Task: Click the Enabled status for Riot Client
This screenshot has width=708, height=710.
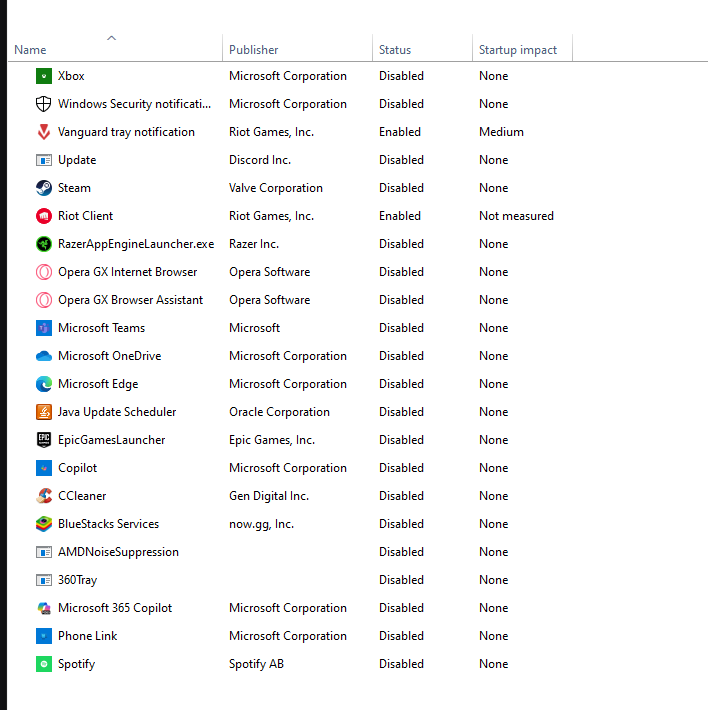Action: [x=400, y=216]
